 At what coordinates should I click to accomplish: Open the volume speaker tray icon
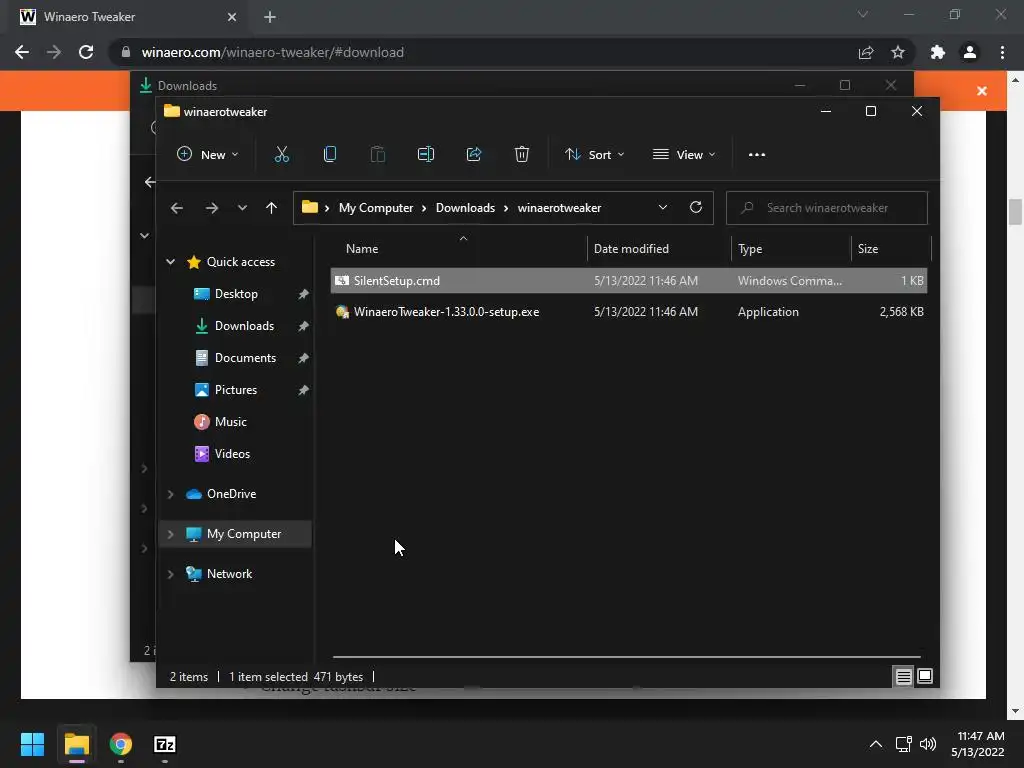(927, 744)
